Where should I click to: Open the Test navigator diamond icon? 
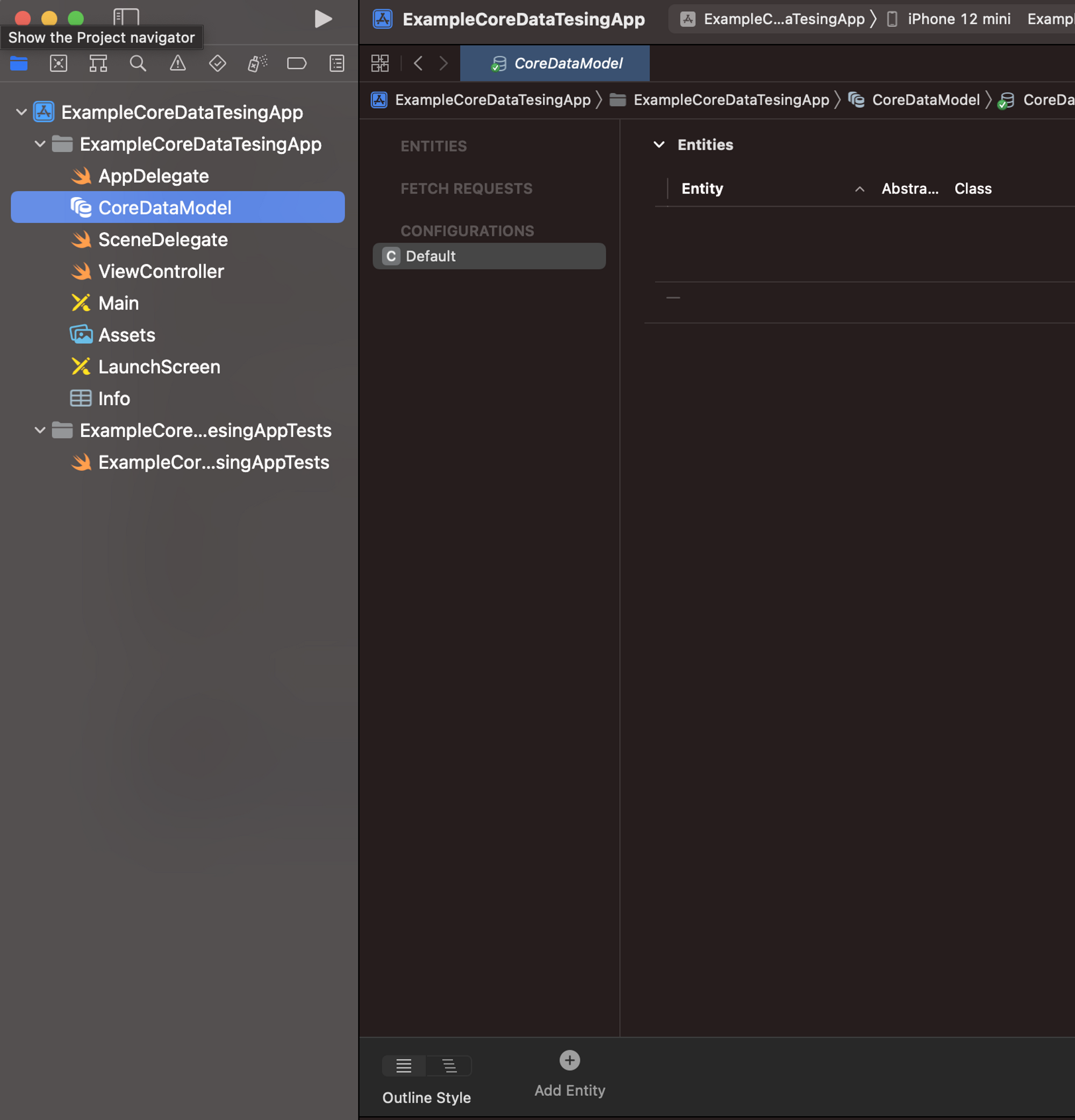[x=217, y=63]
